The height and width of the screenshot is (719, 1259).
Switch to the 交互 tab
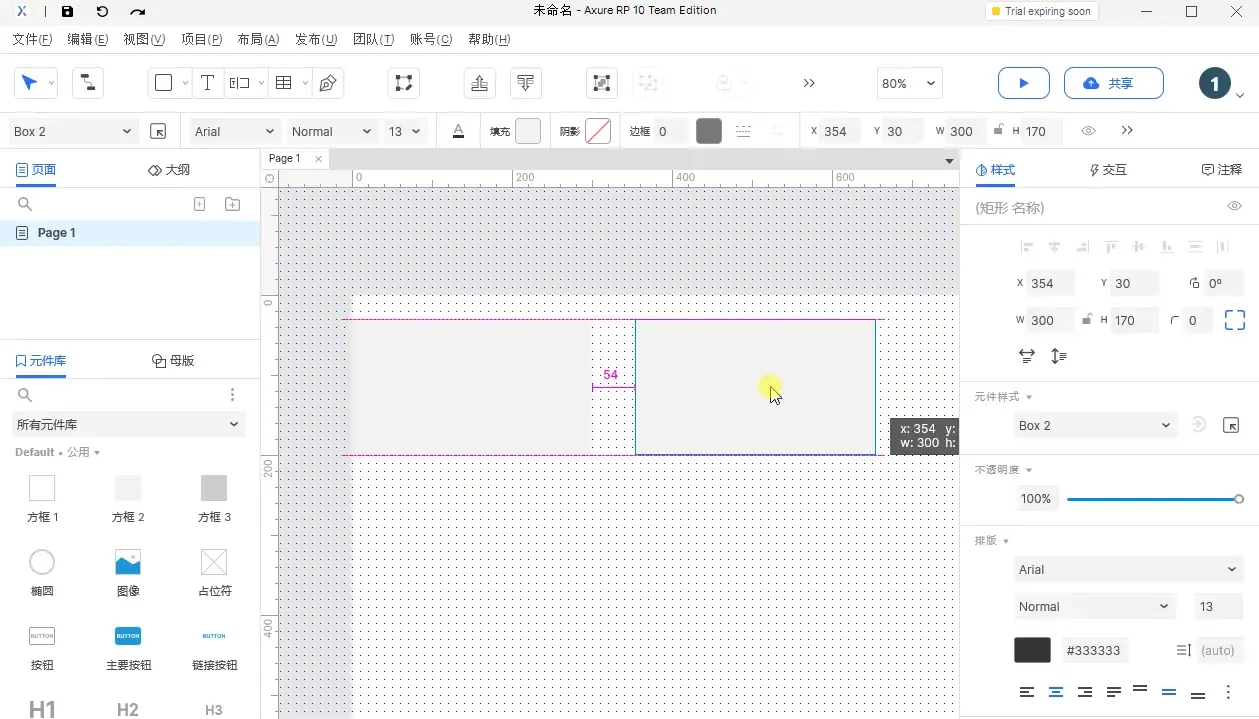1107,170
